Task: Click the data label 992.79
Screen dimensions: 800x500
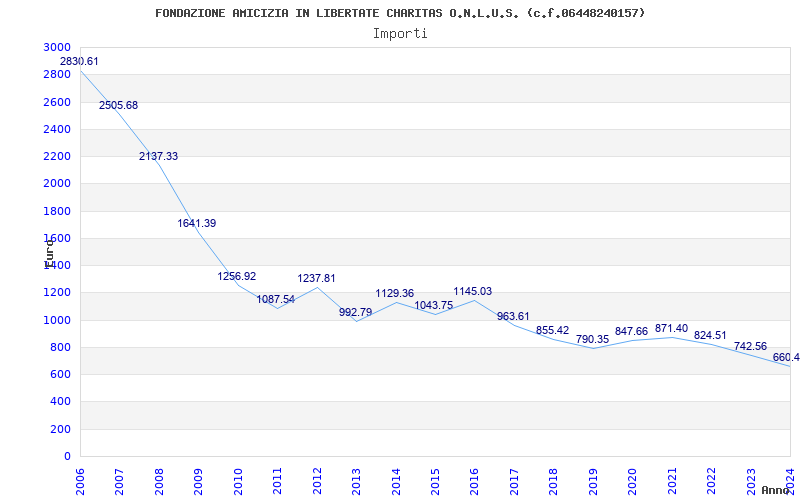Action: point(356,312)
